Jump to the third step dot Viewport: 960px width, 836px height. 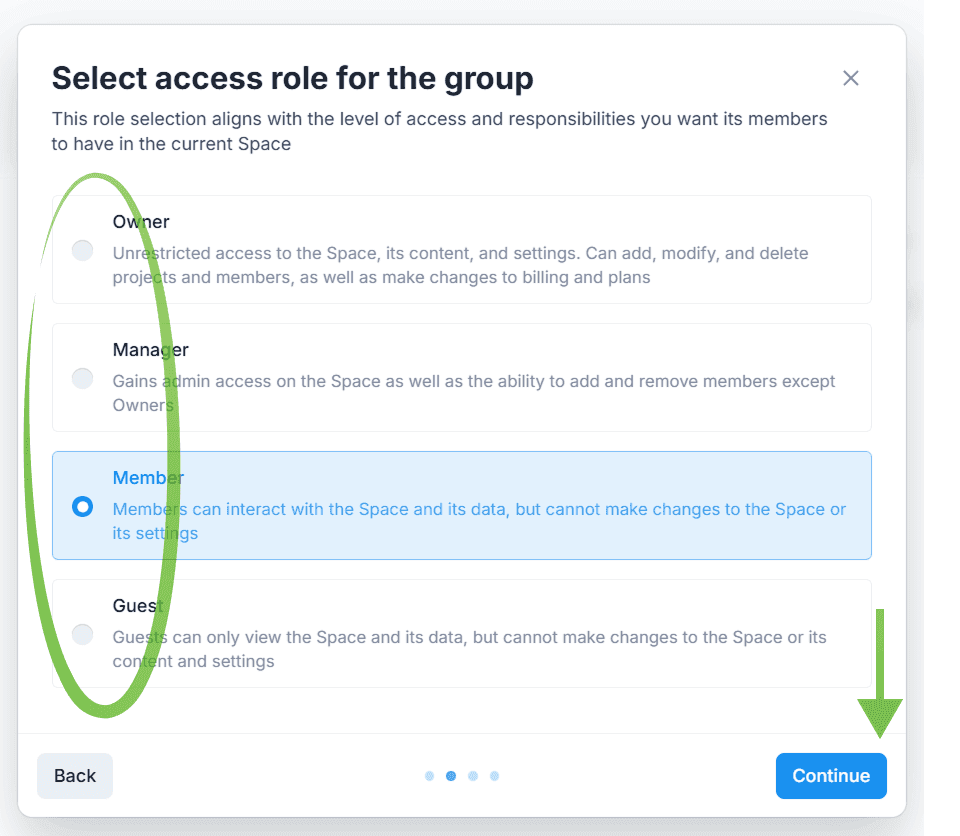(473, 776)
